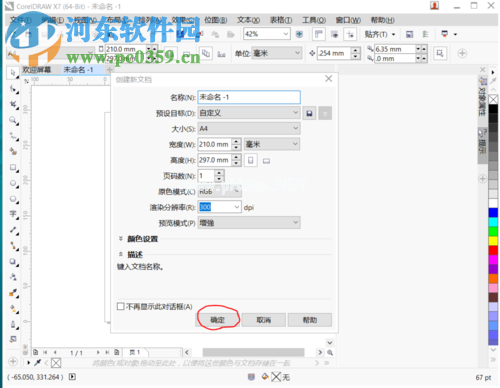
Task: Click the show rulers toolbar icon
Action: (x=319, y=34)
